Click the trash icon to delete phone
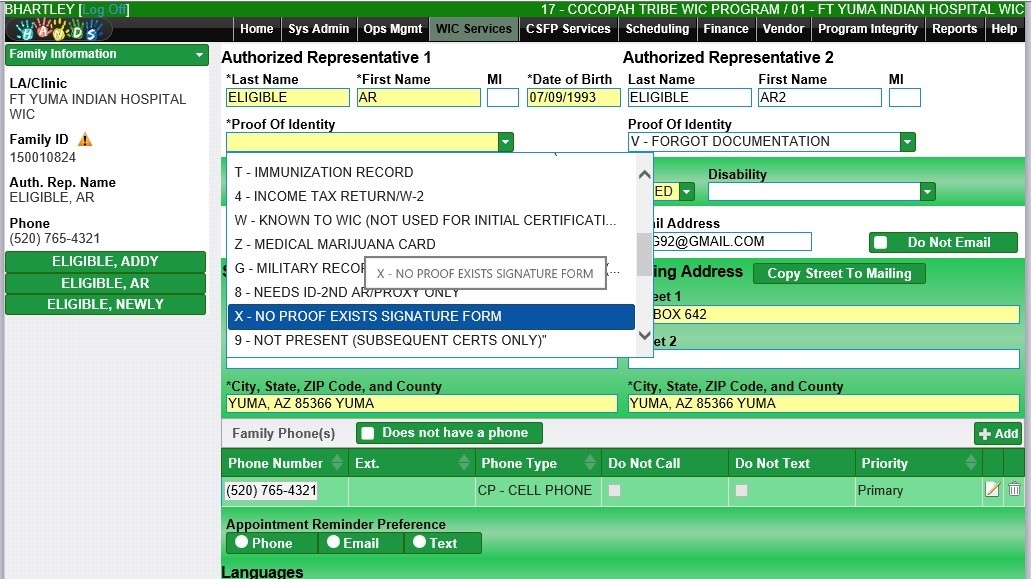The image size is (1031, 579). [x=1014, y=490]
